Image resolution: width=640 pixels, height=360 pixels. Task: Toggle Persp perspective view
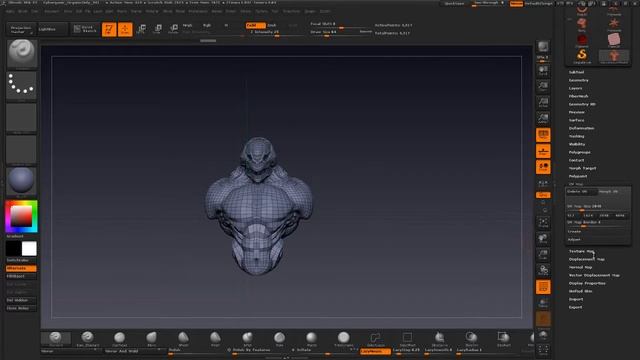pyautogui.click(x=543, y=135)
